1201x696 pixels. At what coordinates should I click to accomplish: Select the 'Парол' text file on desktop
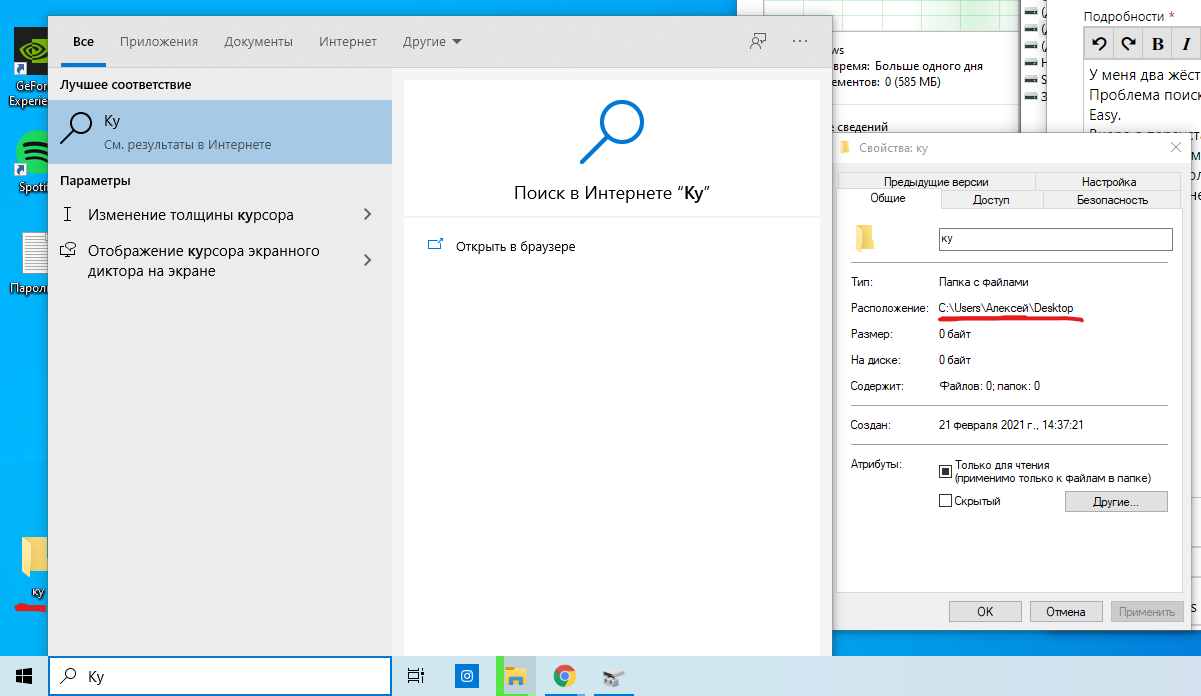click(32, 264)
